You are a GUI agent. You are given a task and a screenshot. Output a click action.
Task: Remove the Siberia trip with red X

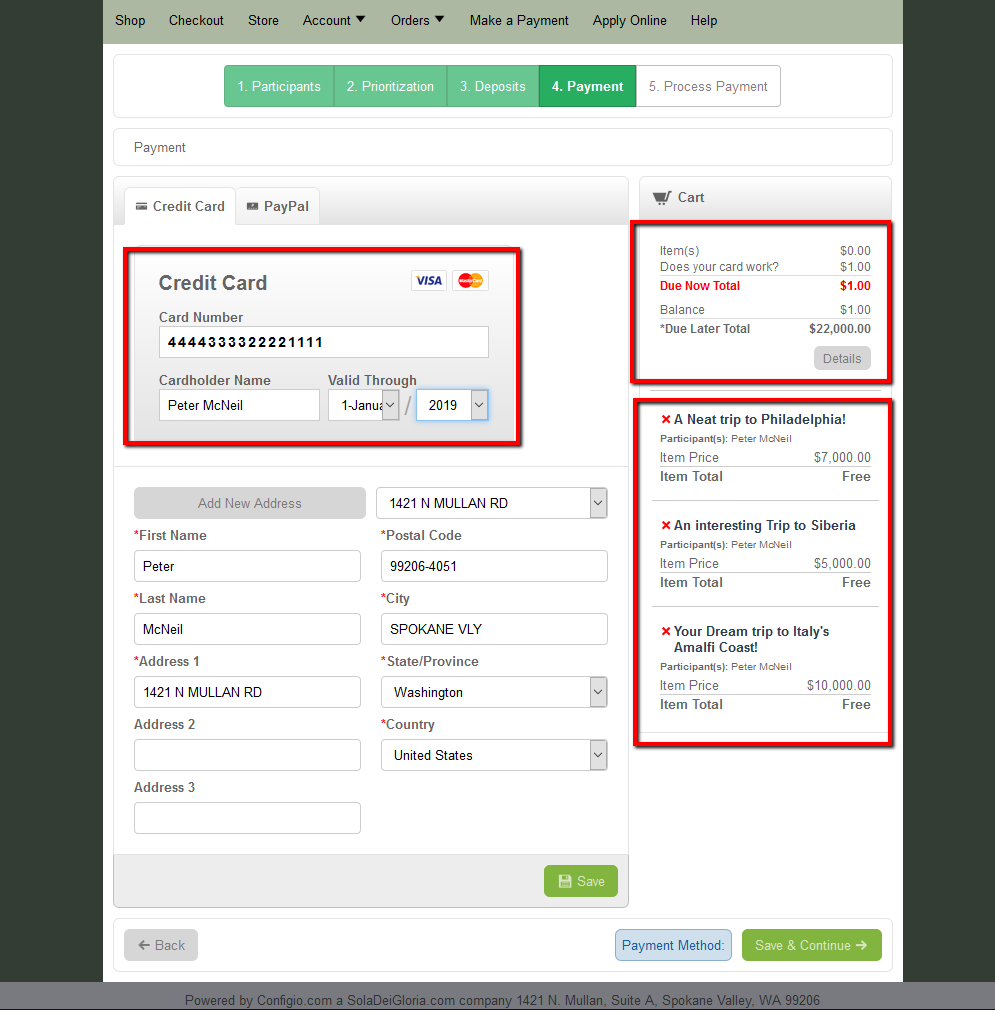pos(666,526)
